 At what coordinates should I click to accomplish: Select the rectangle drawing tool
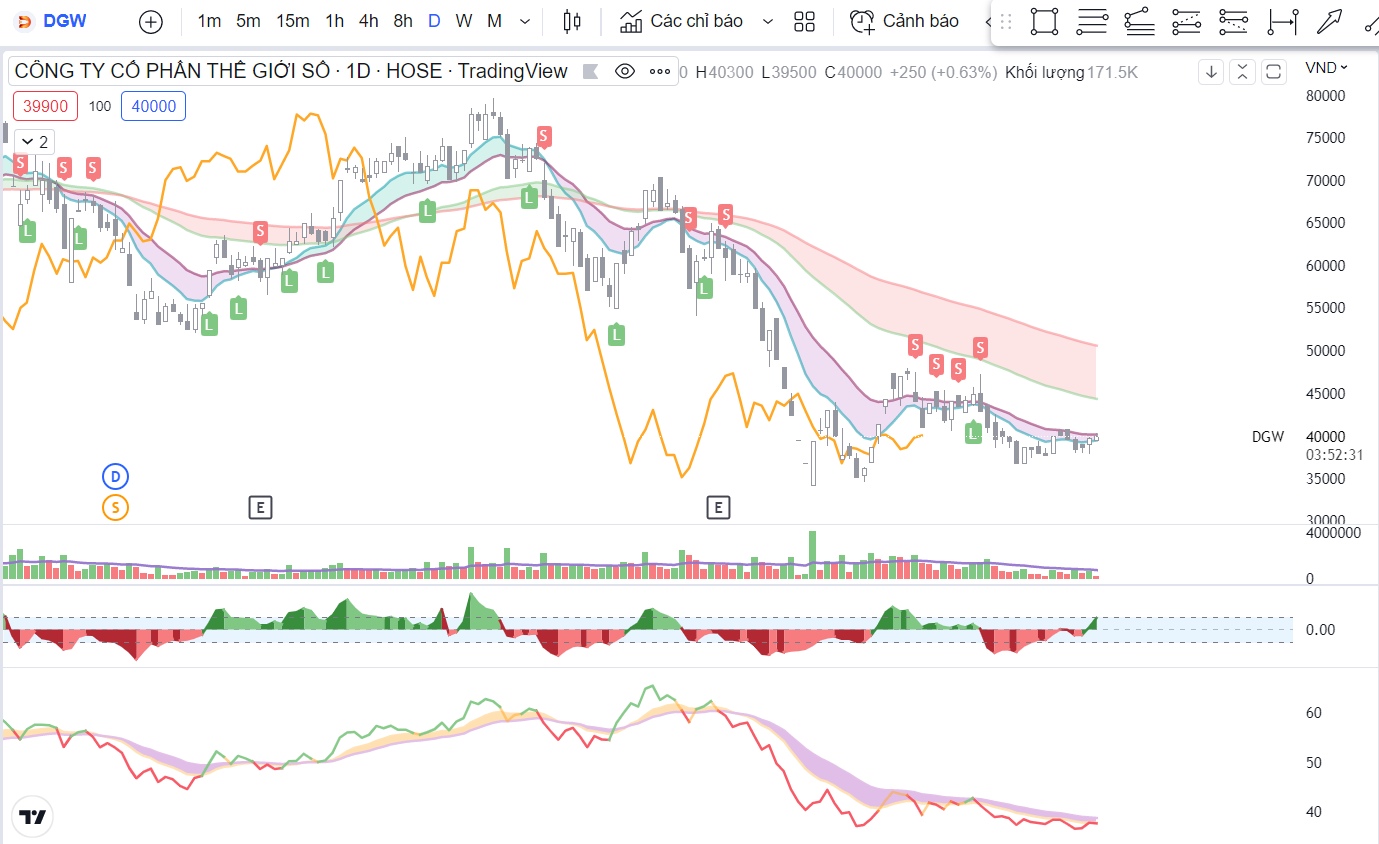[x=1044, y=21]
